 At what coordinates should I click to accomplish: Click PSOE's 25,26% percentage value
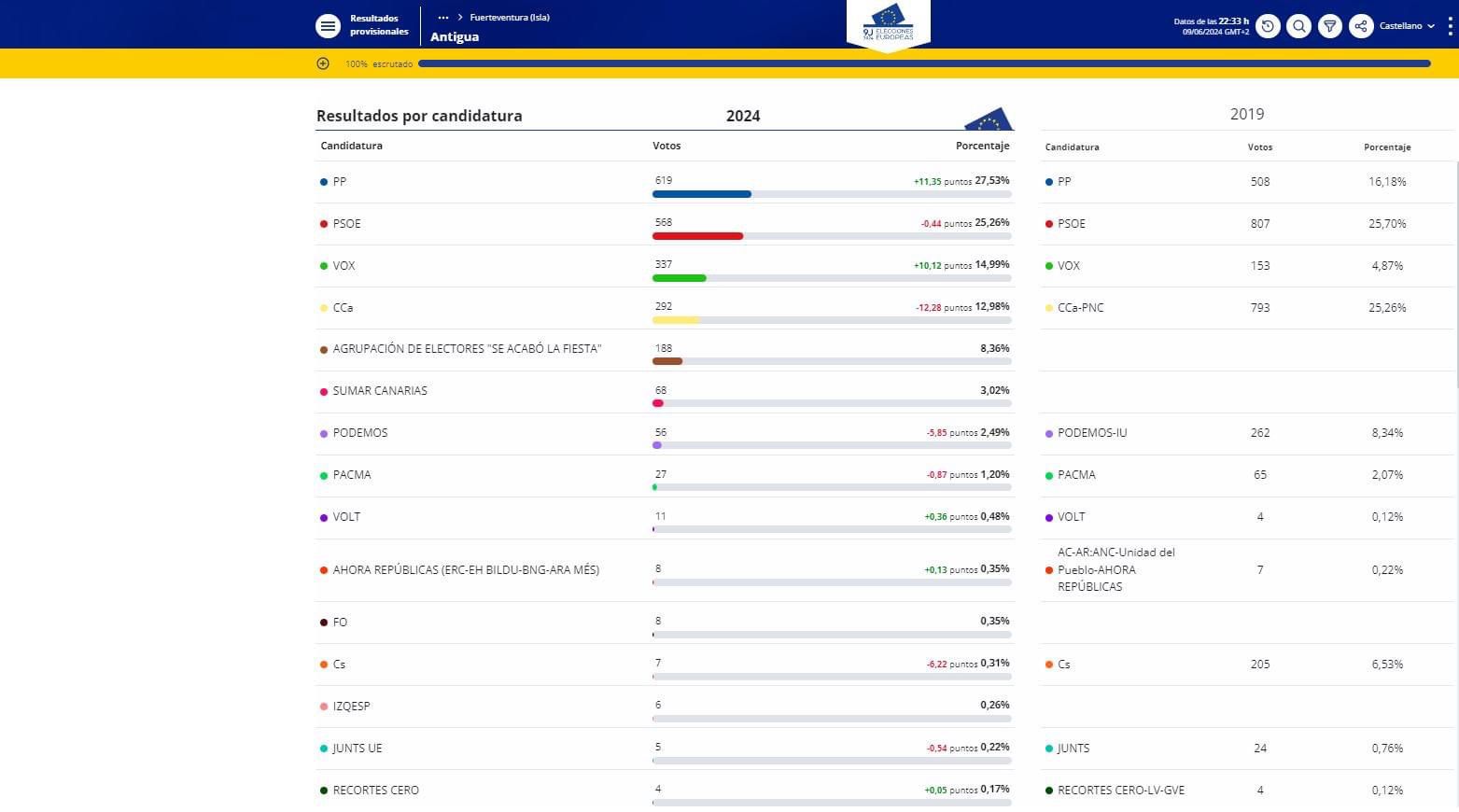point(992,222)
